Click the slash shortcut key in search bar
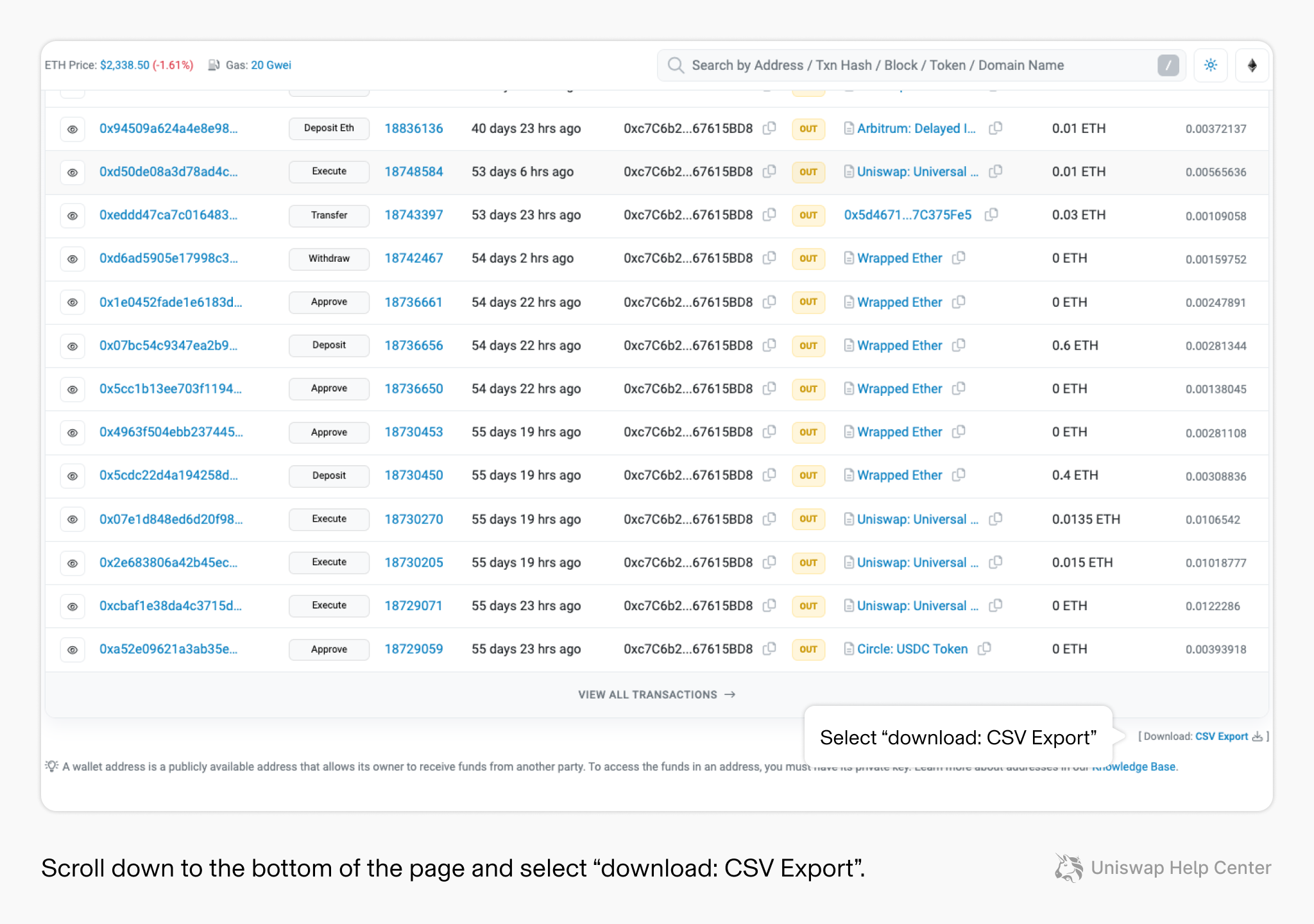This screenshot has height=924, width=1314. pos(1168,65)
